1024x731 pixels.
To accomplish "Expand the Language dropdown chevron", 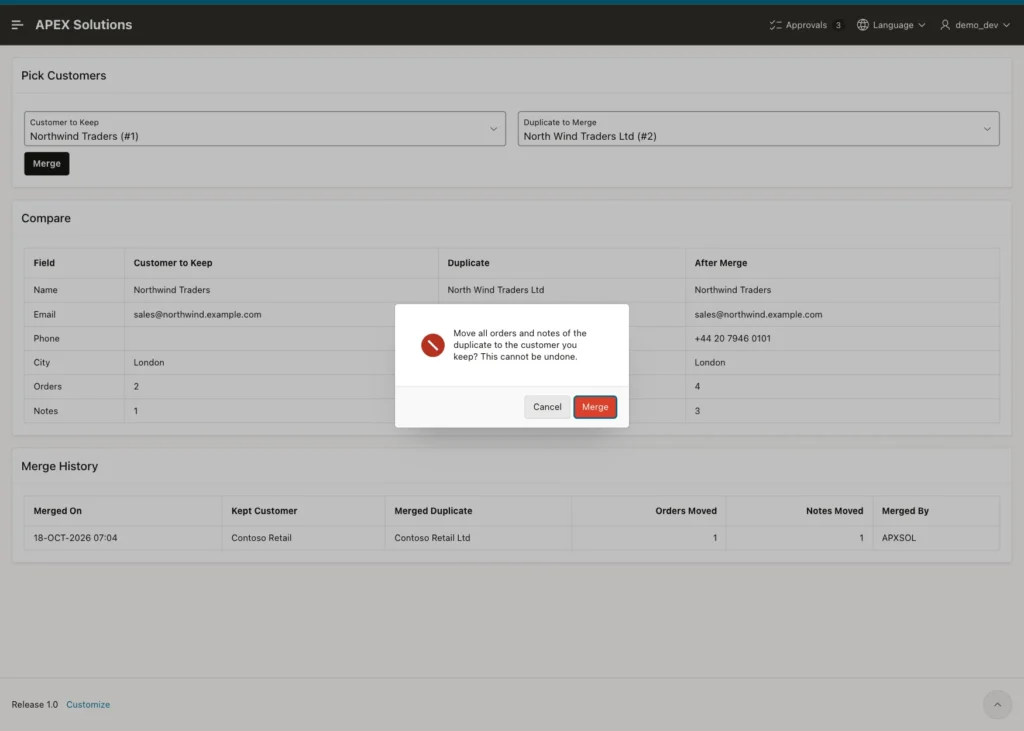I will 921,25.
